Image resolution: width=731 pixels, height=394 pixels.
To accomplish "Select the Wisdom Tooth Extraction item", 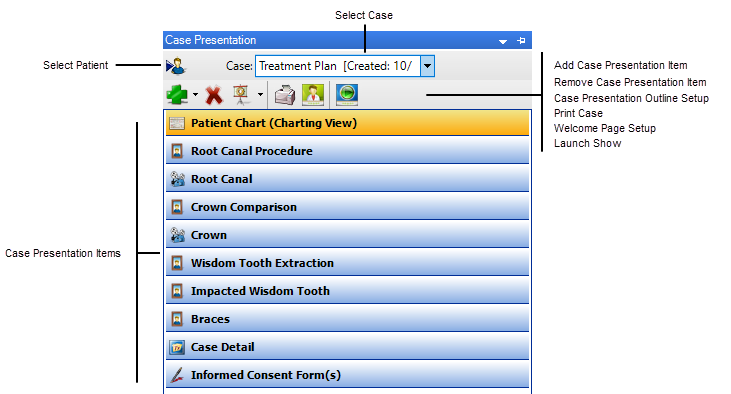I will click(x=347, y=263).
